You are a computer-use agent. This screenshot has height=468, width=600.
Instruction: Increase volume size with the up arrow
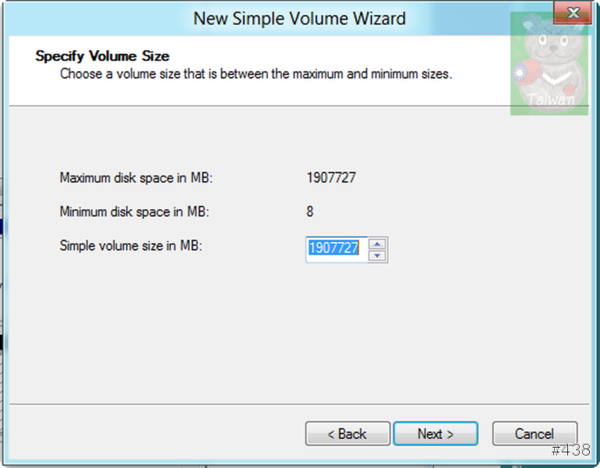click(378, 244)
